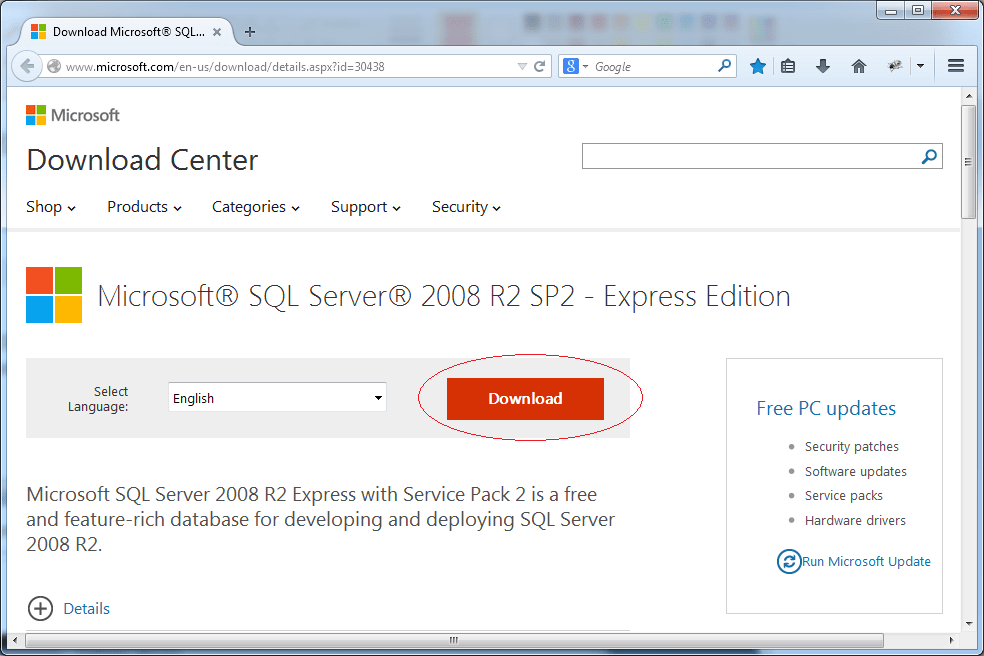
Task: Click the SQL Server 2008 R2 SP2 title
Action: pos(444,296)
